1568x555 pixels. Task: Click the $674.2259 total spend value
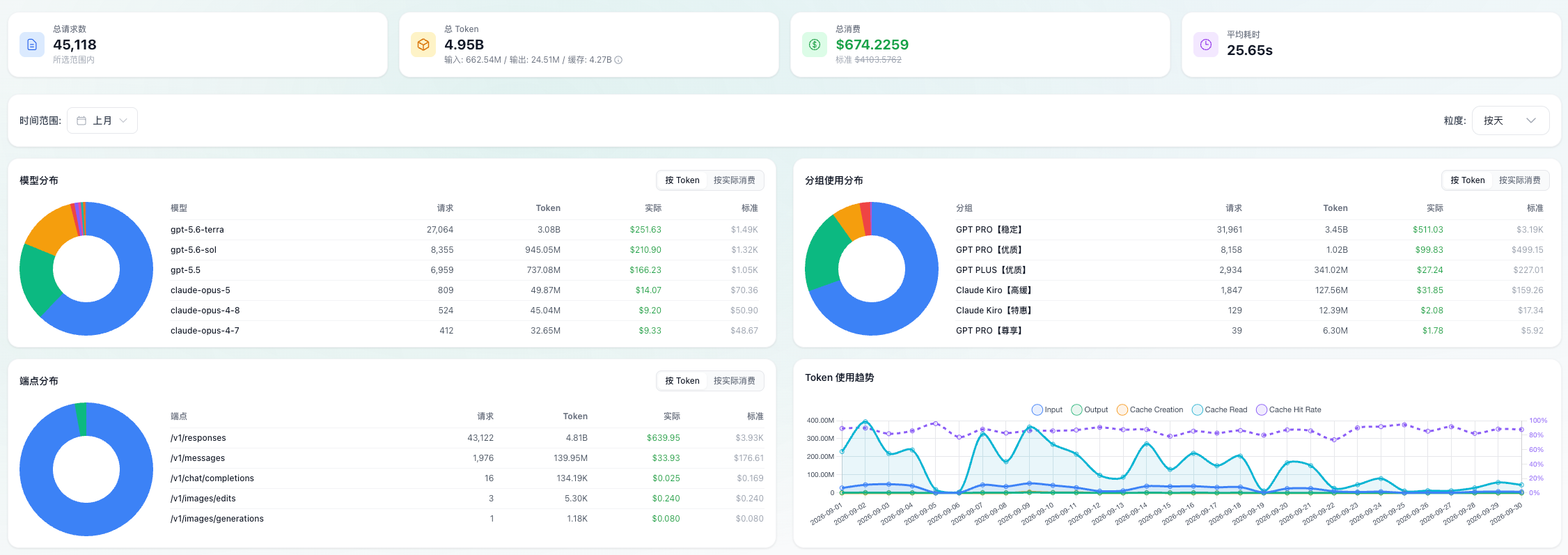(x=872, y=45)
